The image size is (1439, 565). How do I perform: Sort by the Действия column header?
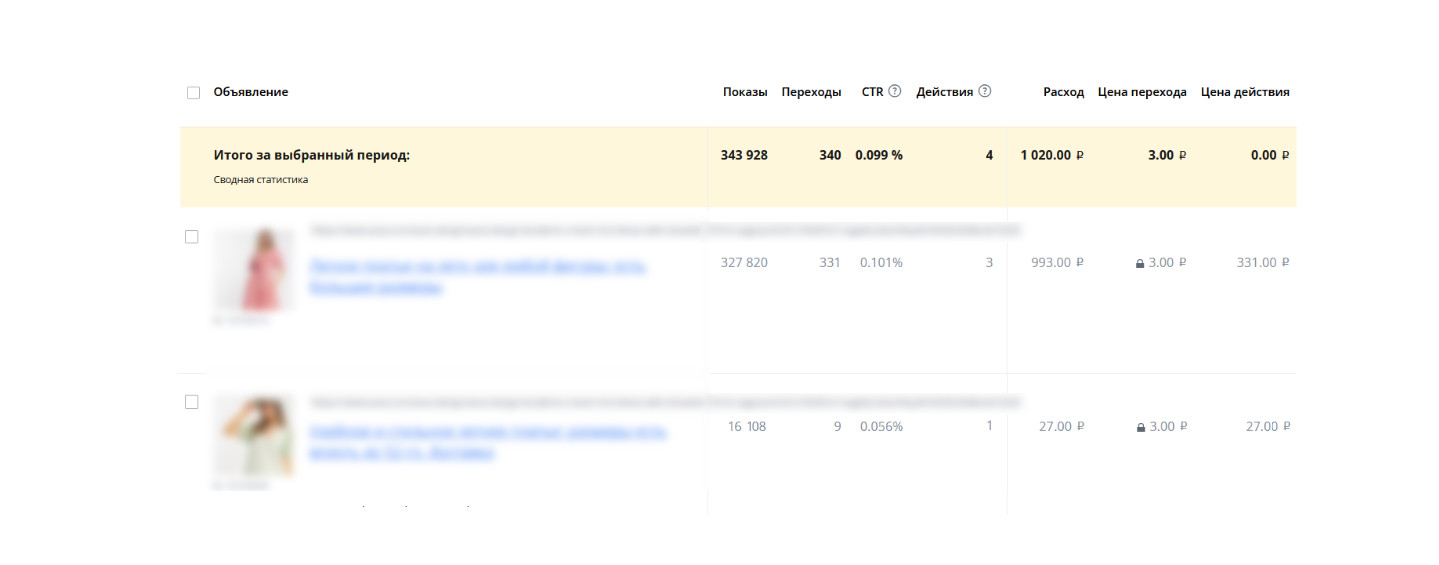(x=944, y=92)
